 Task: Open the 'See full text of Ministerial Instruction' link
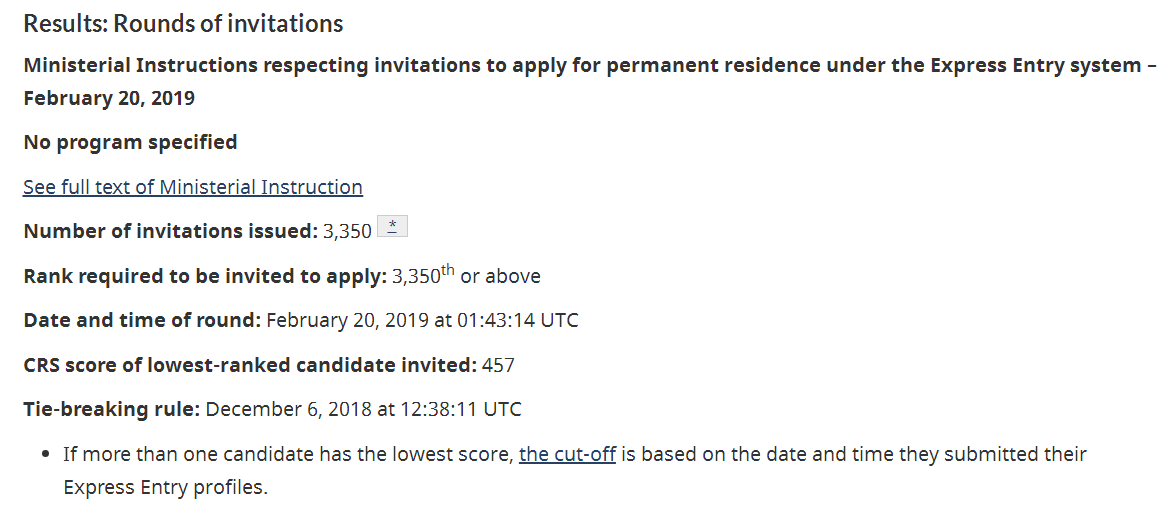(193, 187)
